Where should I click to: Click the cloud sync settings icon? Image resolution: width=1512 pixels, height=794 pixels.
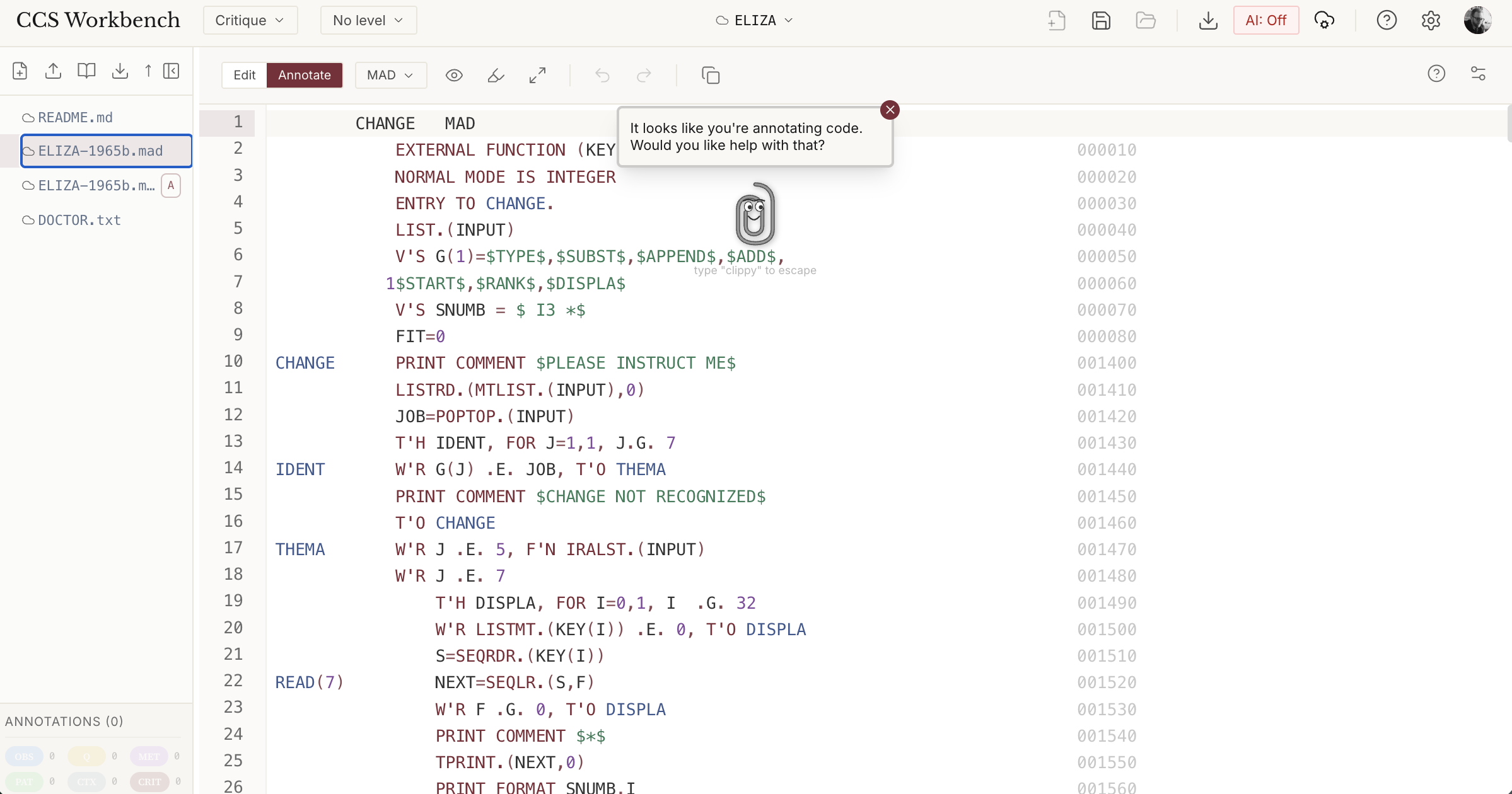(x=1324, y=21)
